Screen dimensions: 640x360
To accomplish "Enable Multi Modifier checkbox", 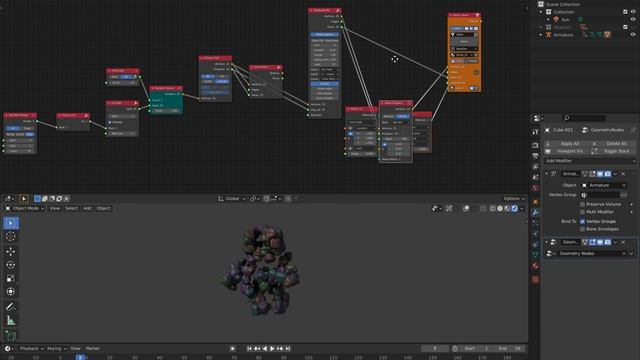I will tap(582, 212).
